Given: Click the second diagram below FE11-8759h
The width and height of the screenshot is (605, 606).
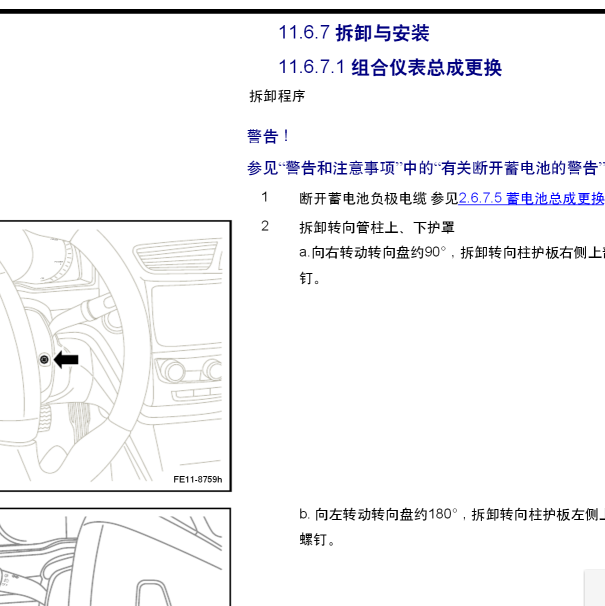Looking at the screenshot, I should 115,557.
